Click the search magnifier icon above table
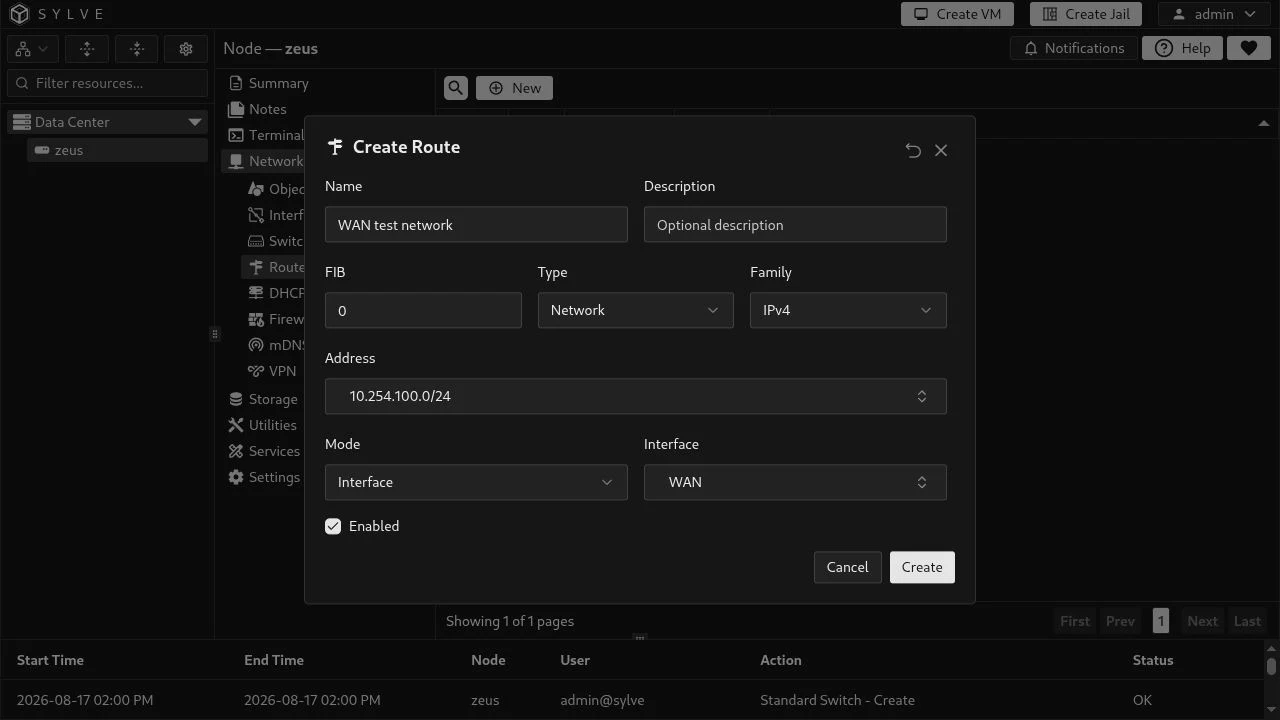This screenshot has width=1280, height=720. 455,88
